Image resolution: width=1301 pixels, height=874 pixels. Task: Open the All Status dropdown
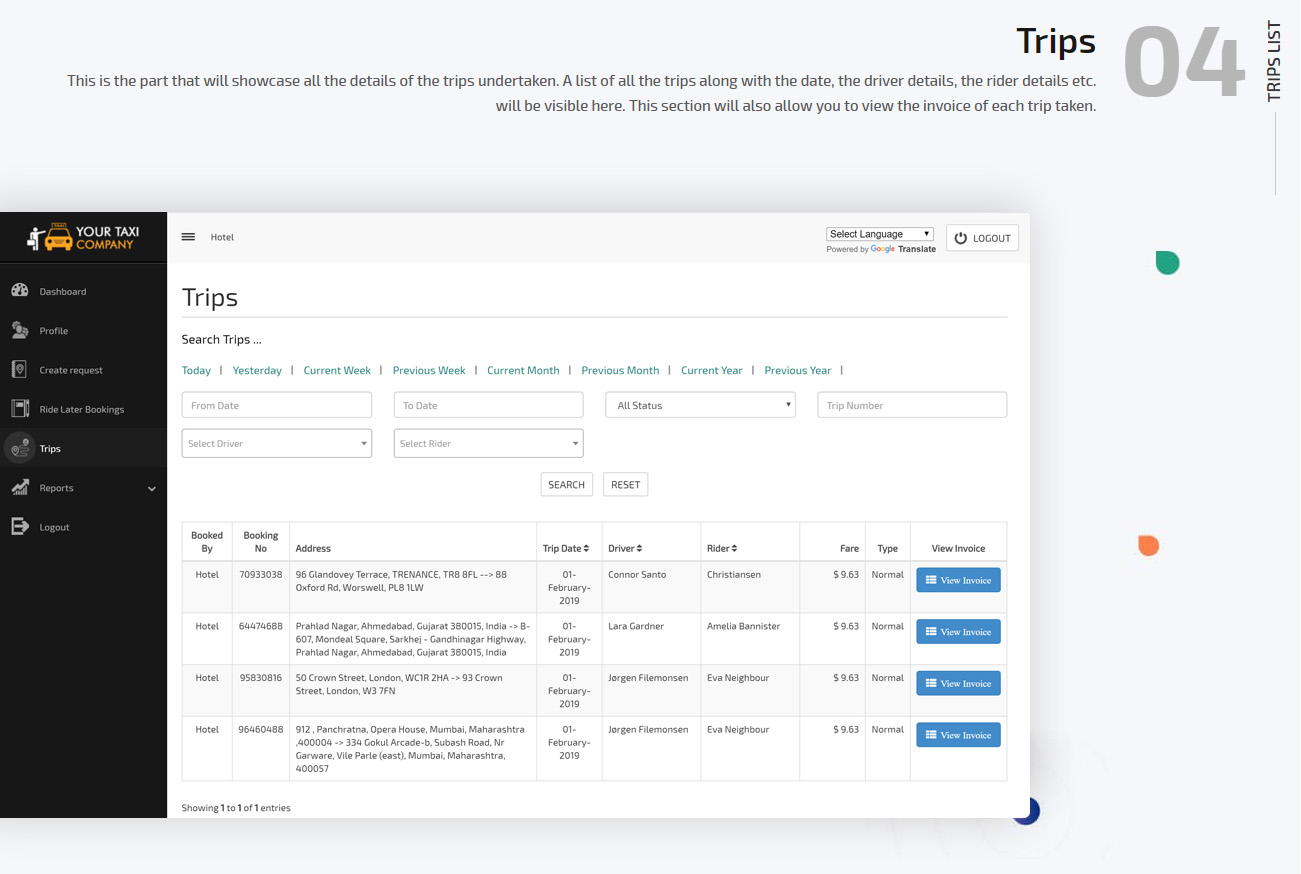click(700, 405)
